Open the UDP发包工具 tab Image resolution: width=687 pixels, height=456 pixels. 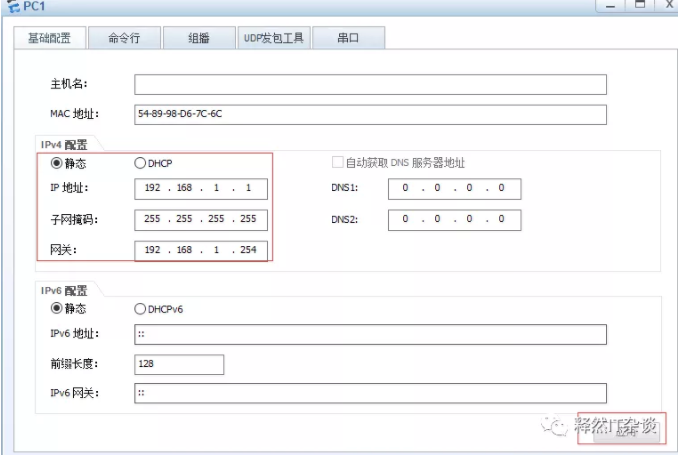(x=274, y=38)
